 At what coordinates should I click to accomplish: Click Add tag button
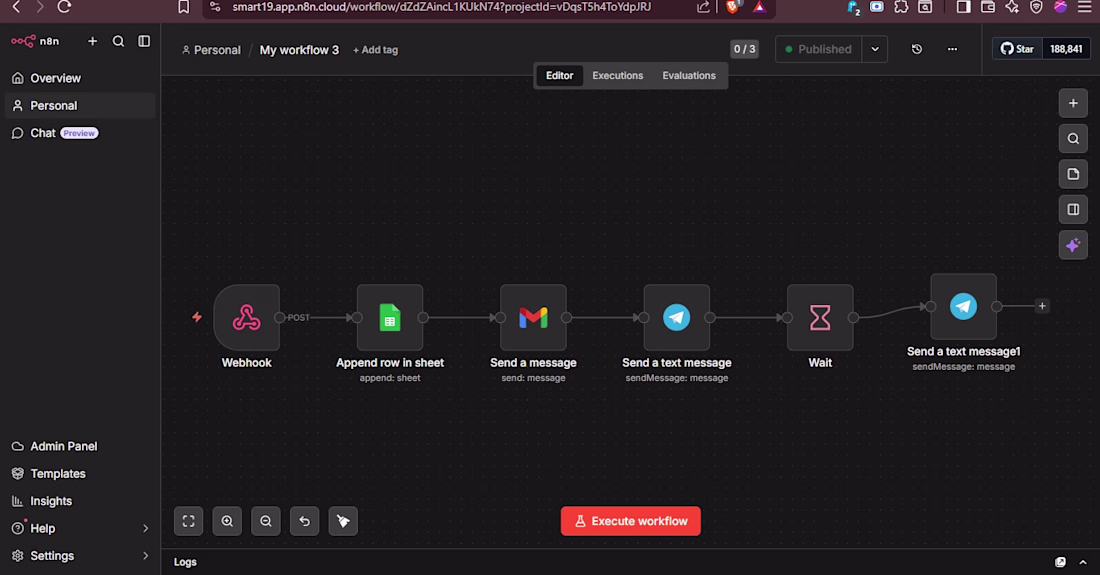(375, 50)
